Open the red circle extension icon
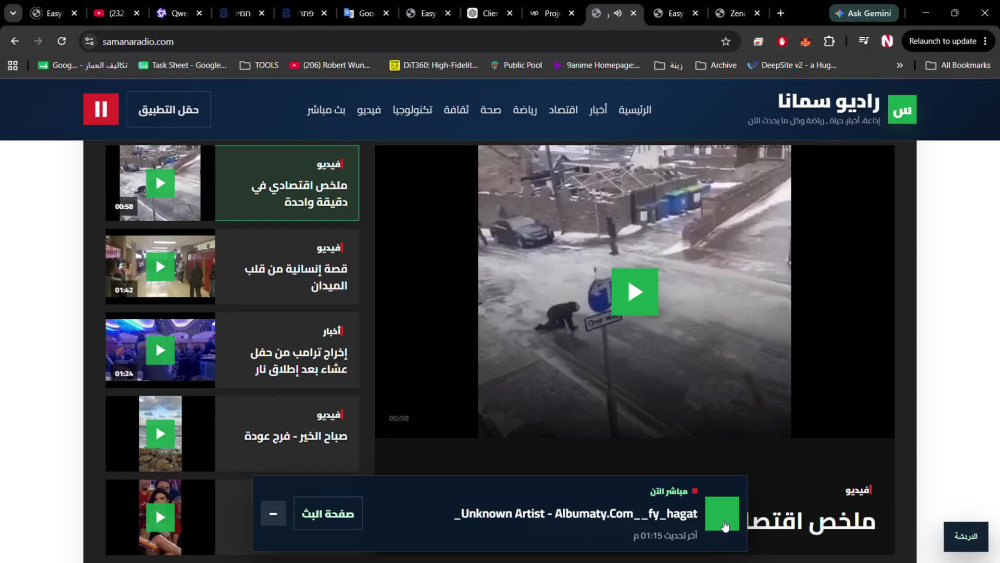1000x563 pixels. (x=782, y=41)
